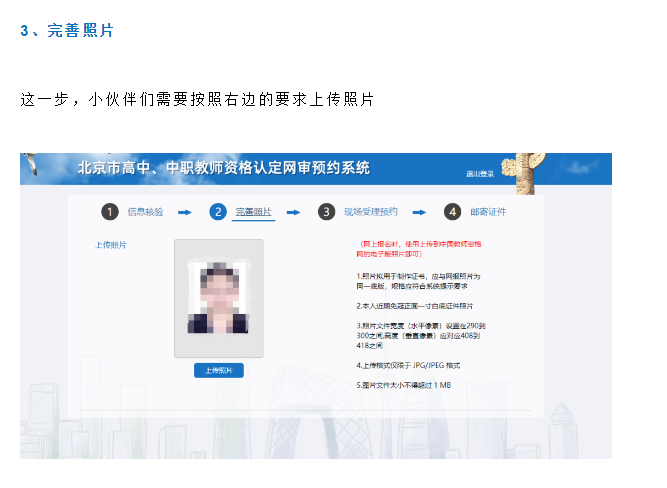Click requirement 1 about 制作证书 photo
This screenshot has width=667, height=488.
point(418,281)
